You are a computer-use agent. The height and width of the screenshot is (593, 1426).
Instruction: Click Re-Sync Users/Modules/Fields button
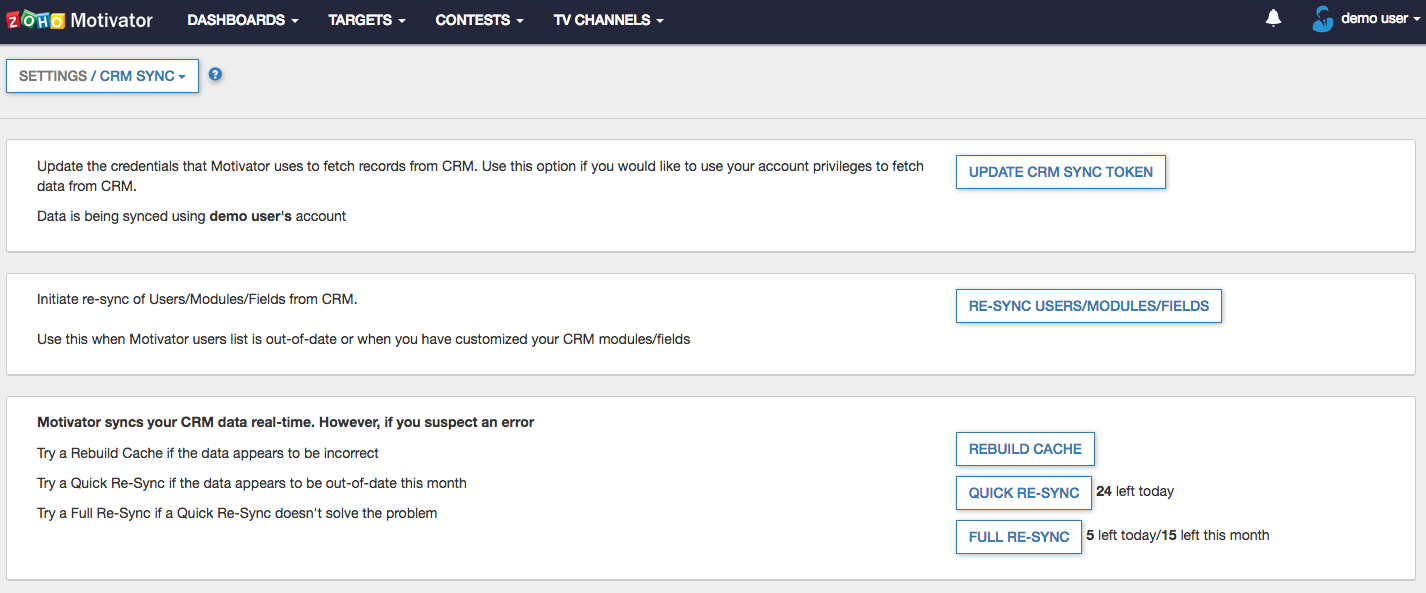click(x=1088, y=306)
